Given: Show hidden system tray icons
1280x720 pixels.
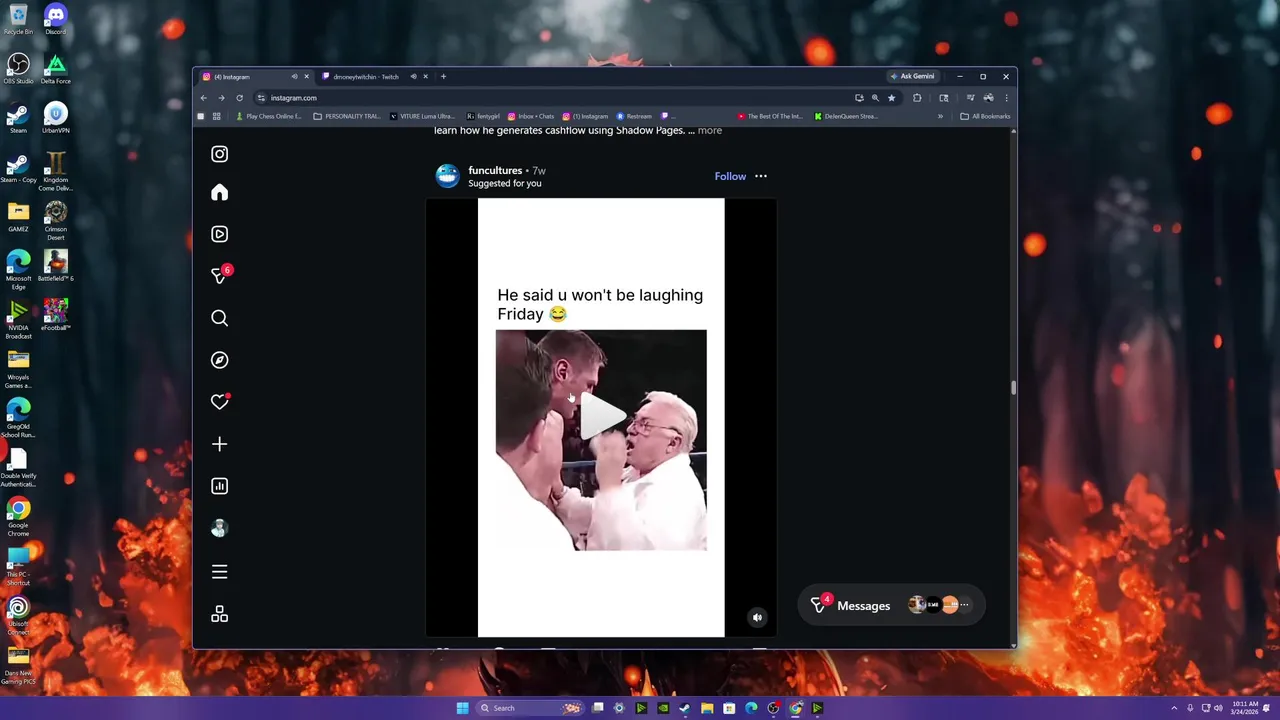Looking at the screenshot, I should [x=1175, y=708].
